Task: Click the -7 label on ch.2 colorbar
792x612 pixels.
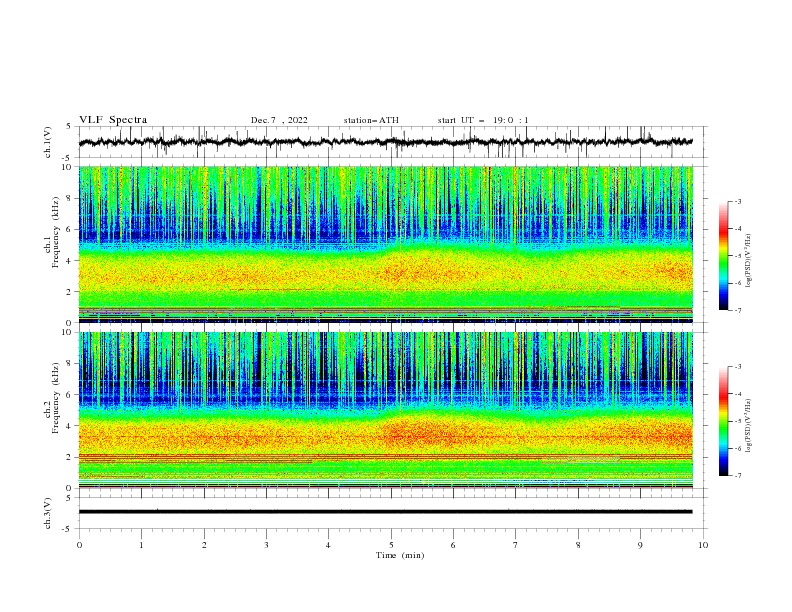Action: [x=737, y=476]
